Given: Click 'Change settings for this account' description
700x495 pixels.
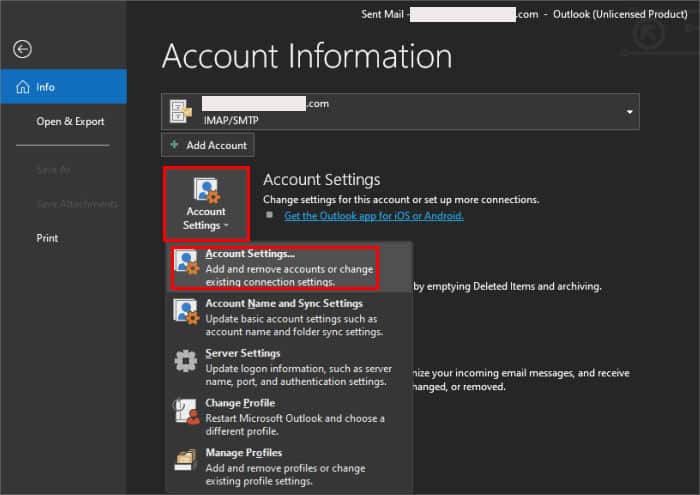Looking at the screenshot, I should [401, 200].
